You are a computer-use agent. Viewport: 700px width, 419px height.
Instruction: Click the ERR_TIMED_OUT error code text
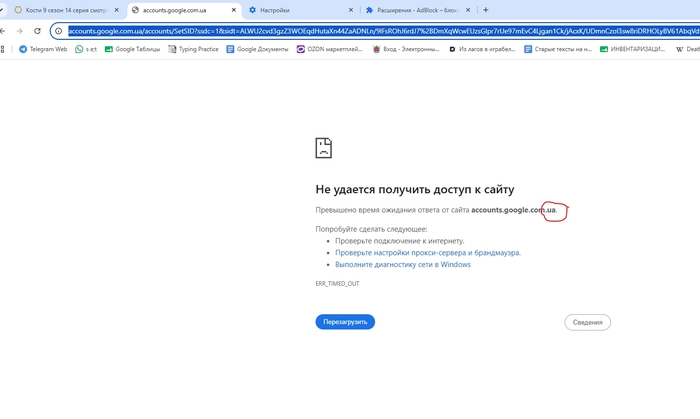click(x=338, y=283)
